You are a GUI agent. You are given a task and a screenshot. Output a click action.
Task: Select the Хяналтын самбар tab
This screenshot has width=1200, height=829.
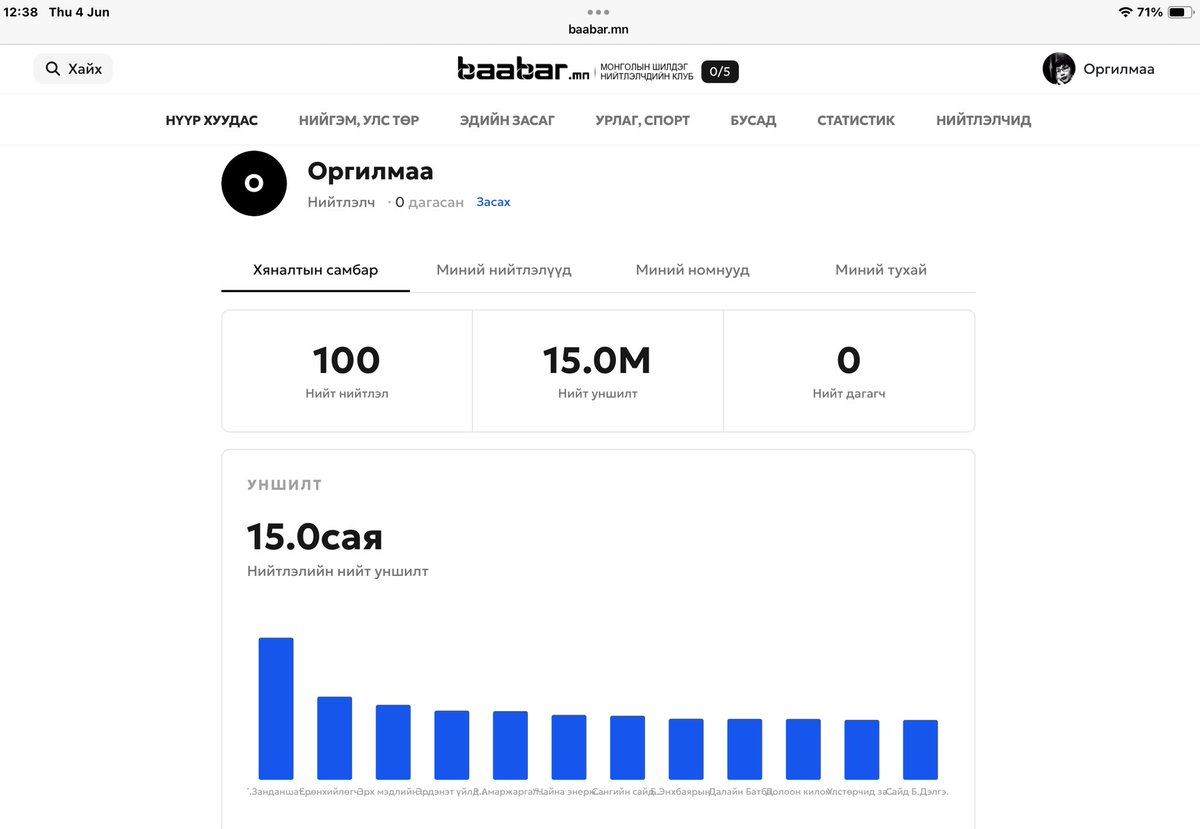(x=315, y=270)
